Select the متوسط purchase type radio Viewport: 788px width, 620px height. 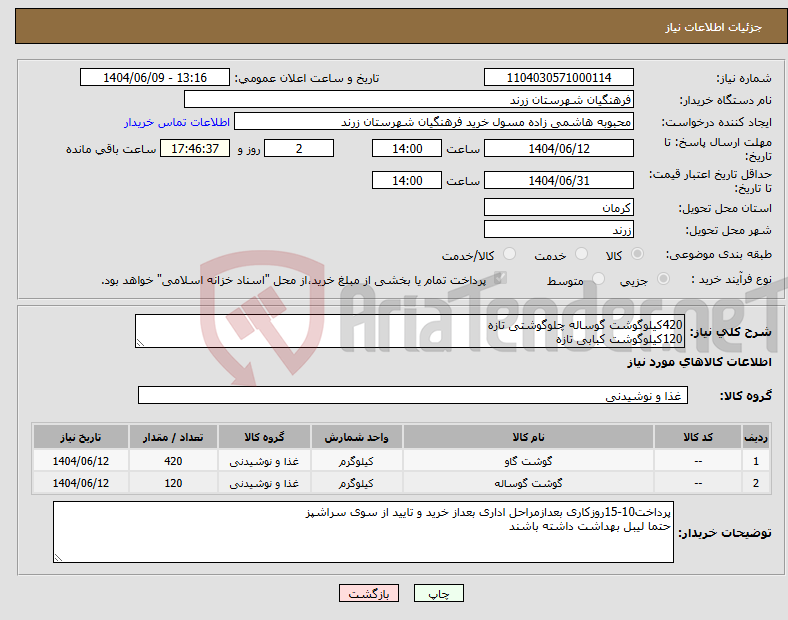(x=598, y=278)
